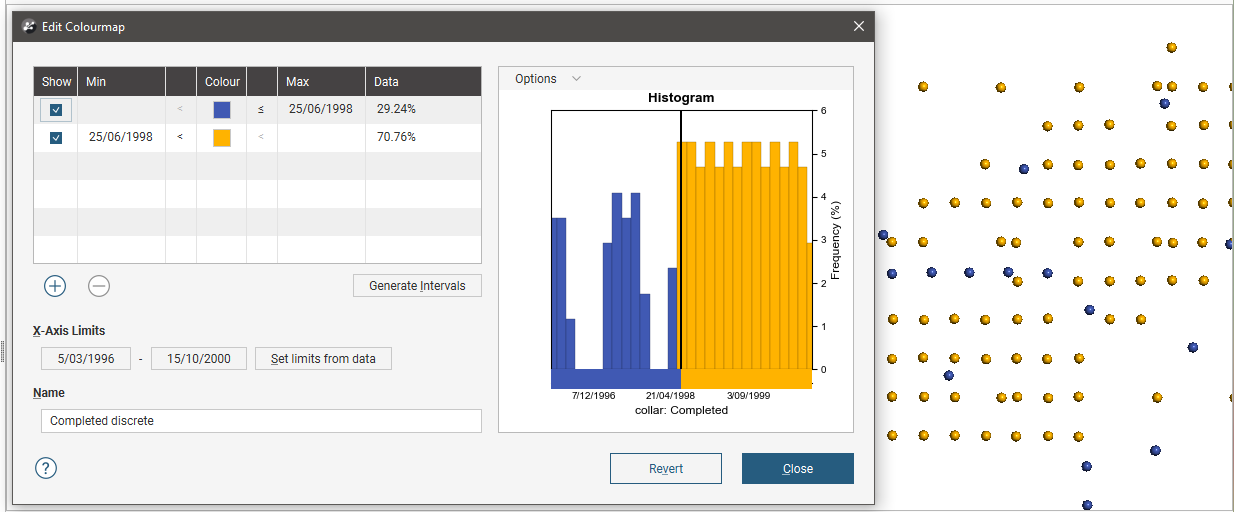Click the Revert button

pos(665,468)
